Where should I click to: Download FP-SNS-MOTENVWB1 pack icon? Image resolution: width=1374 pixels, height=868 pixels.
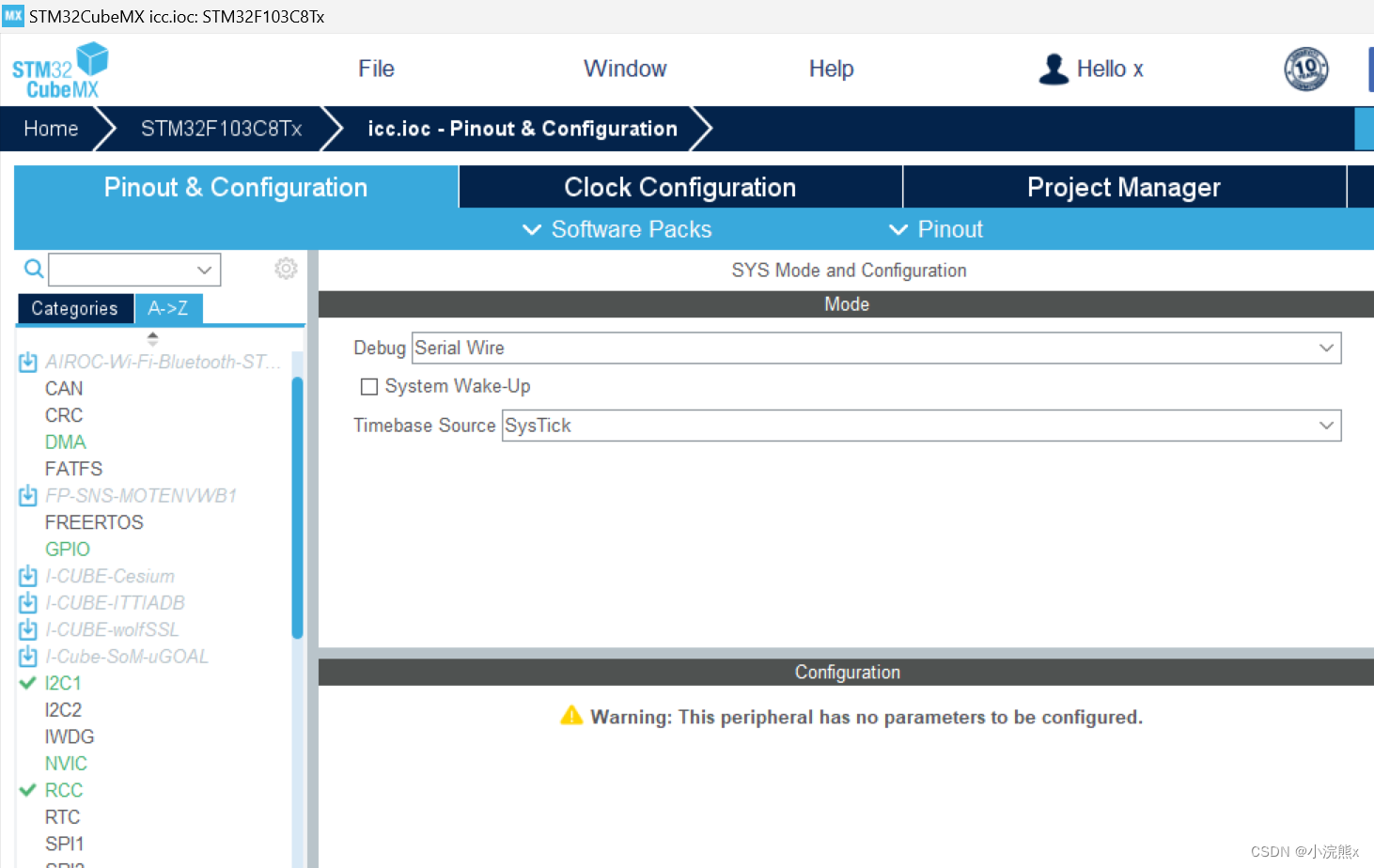[x=28, y=495]
